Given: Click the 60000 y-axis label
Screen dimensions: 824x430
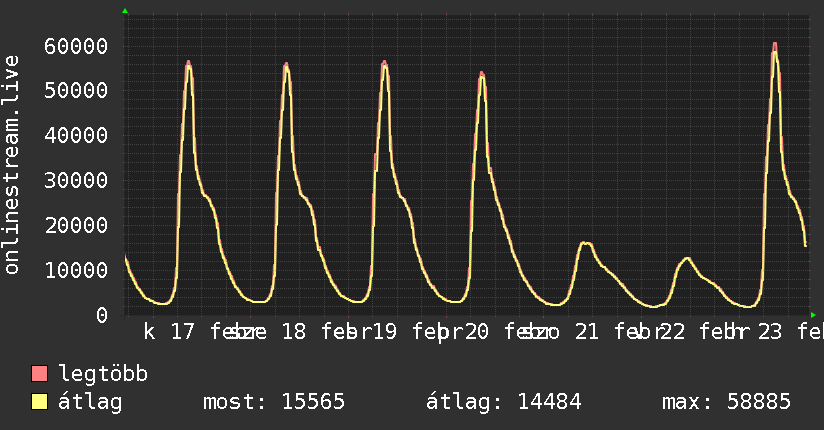Looking at the screenshot, I should tap(76, 46).
